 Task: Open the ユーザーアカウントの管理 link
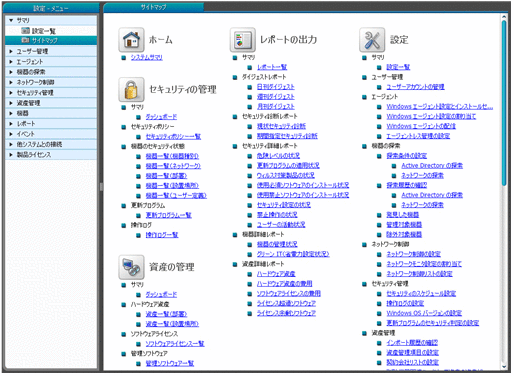click(x=415, y=87)
